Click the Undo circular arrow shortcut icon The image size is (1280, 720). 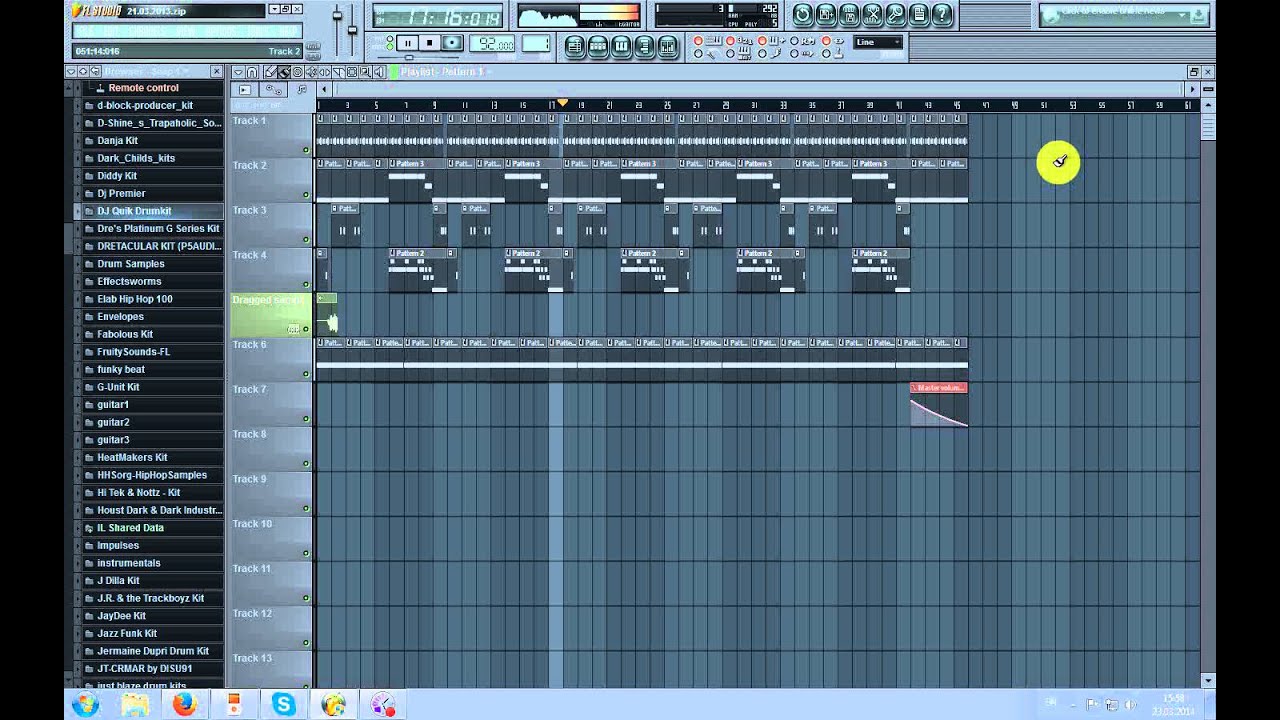(803, 14)
